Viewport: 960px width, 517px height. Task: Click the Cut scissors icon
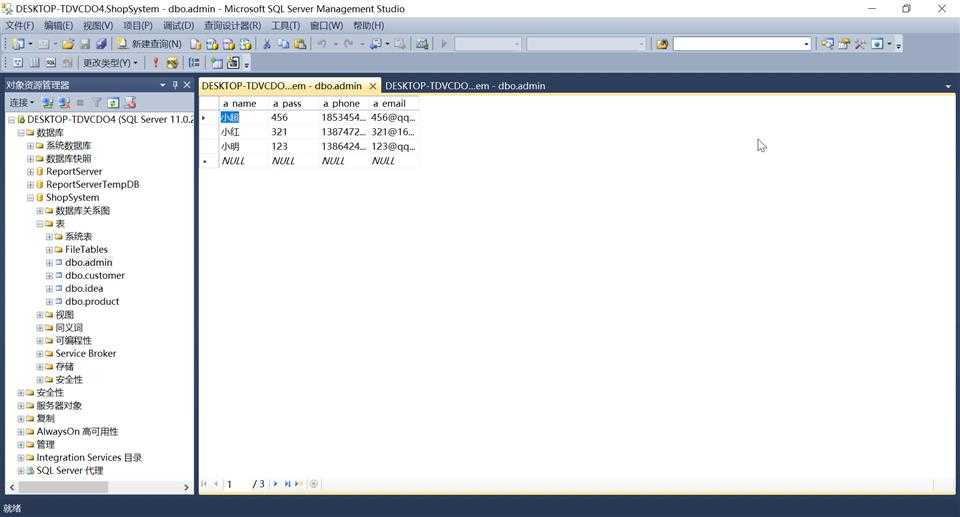[x=267, y=44]
